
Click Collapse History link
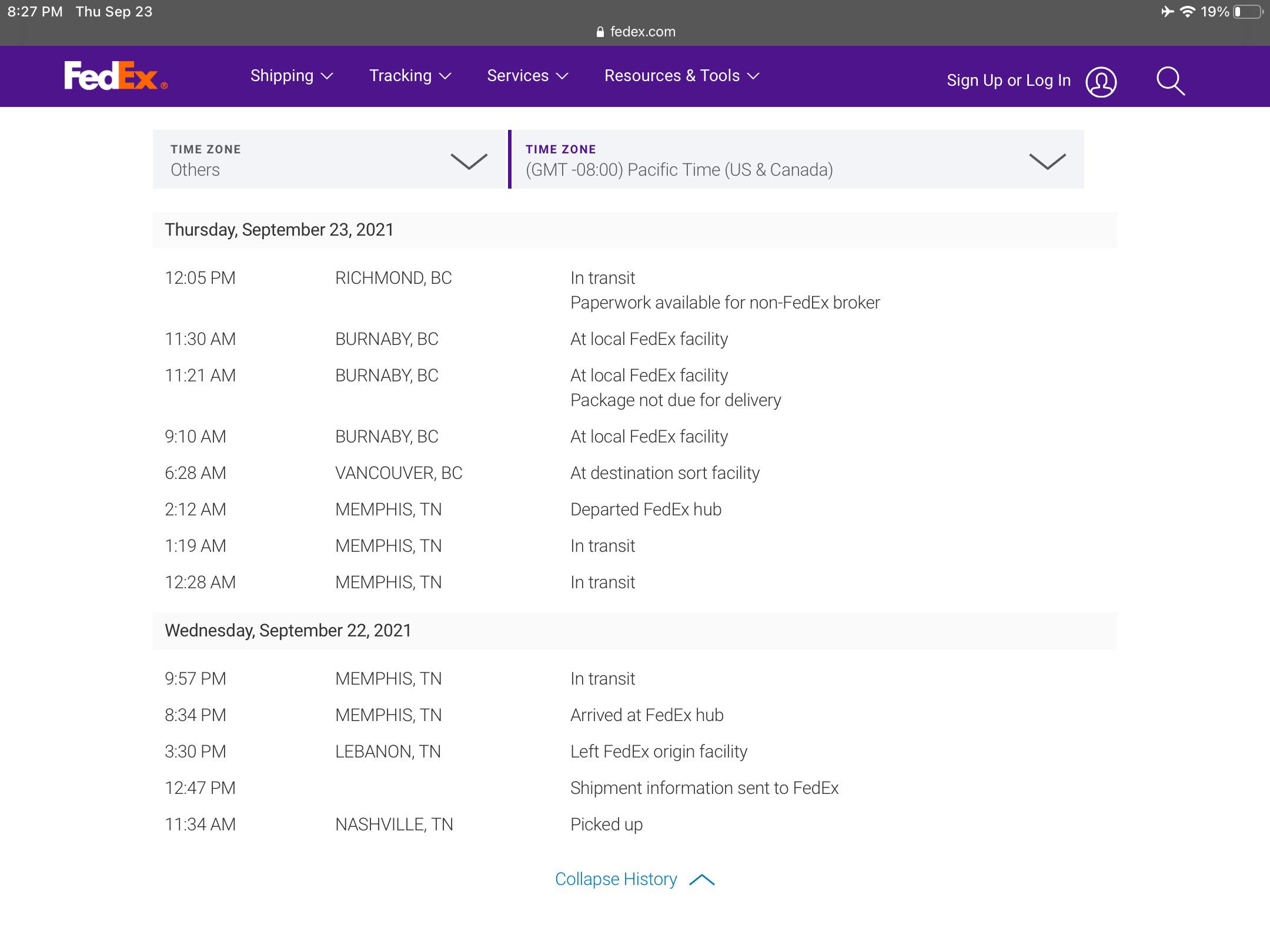click(616, 879)
